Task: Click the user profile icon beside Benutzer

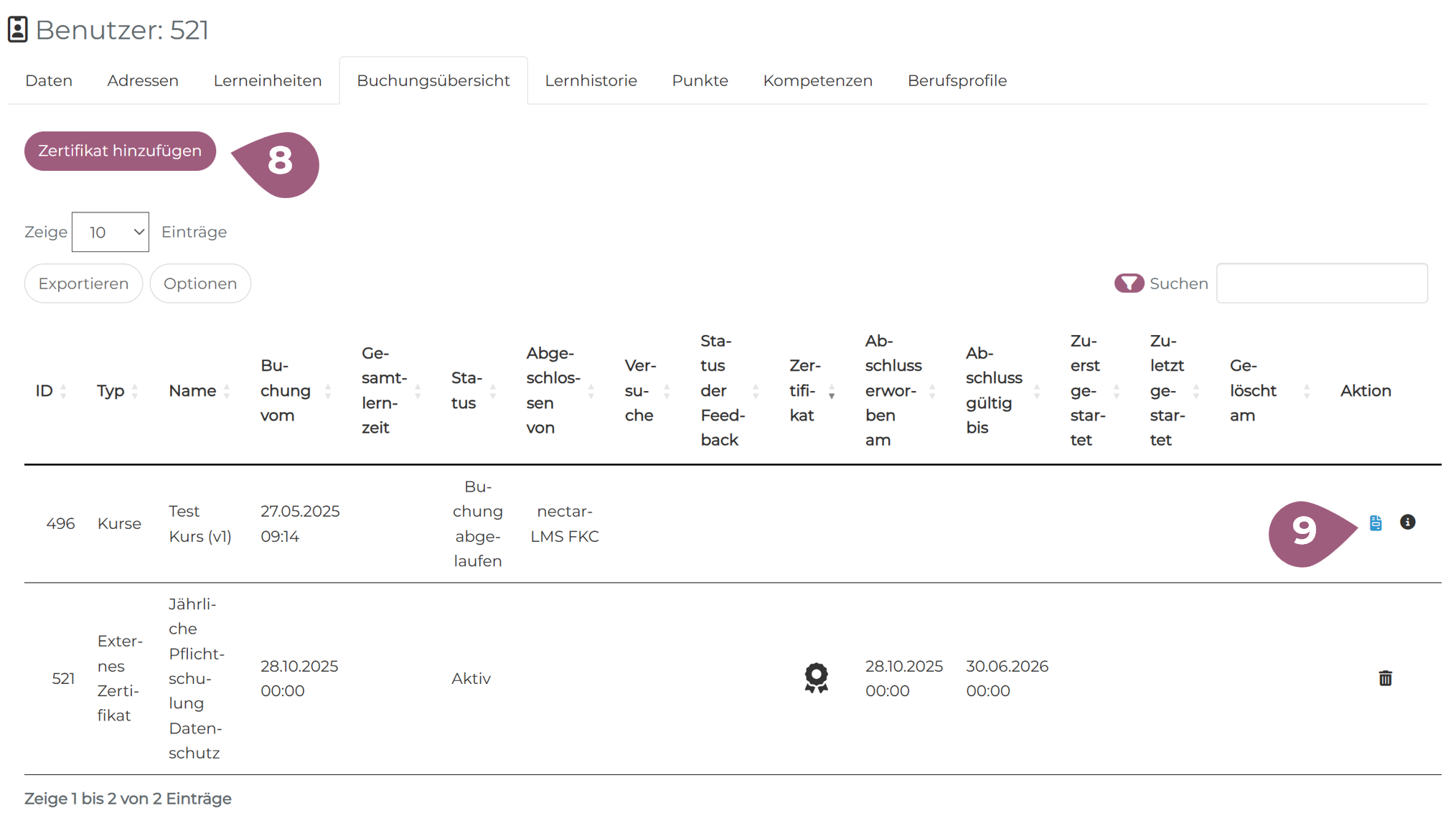Action: click(x=17, y=29)
